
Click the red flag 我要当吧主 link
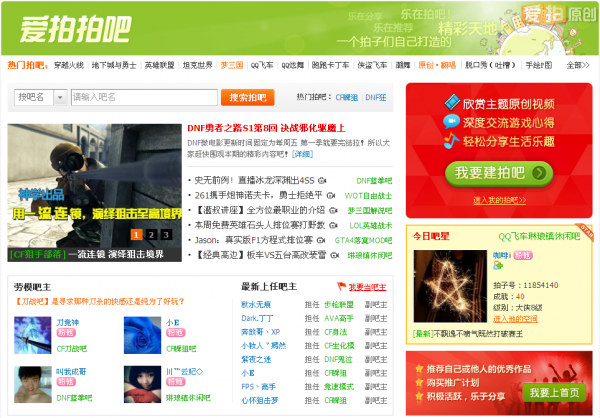(x=362, y=287)
